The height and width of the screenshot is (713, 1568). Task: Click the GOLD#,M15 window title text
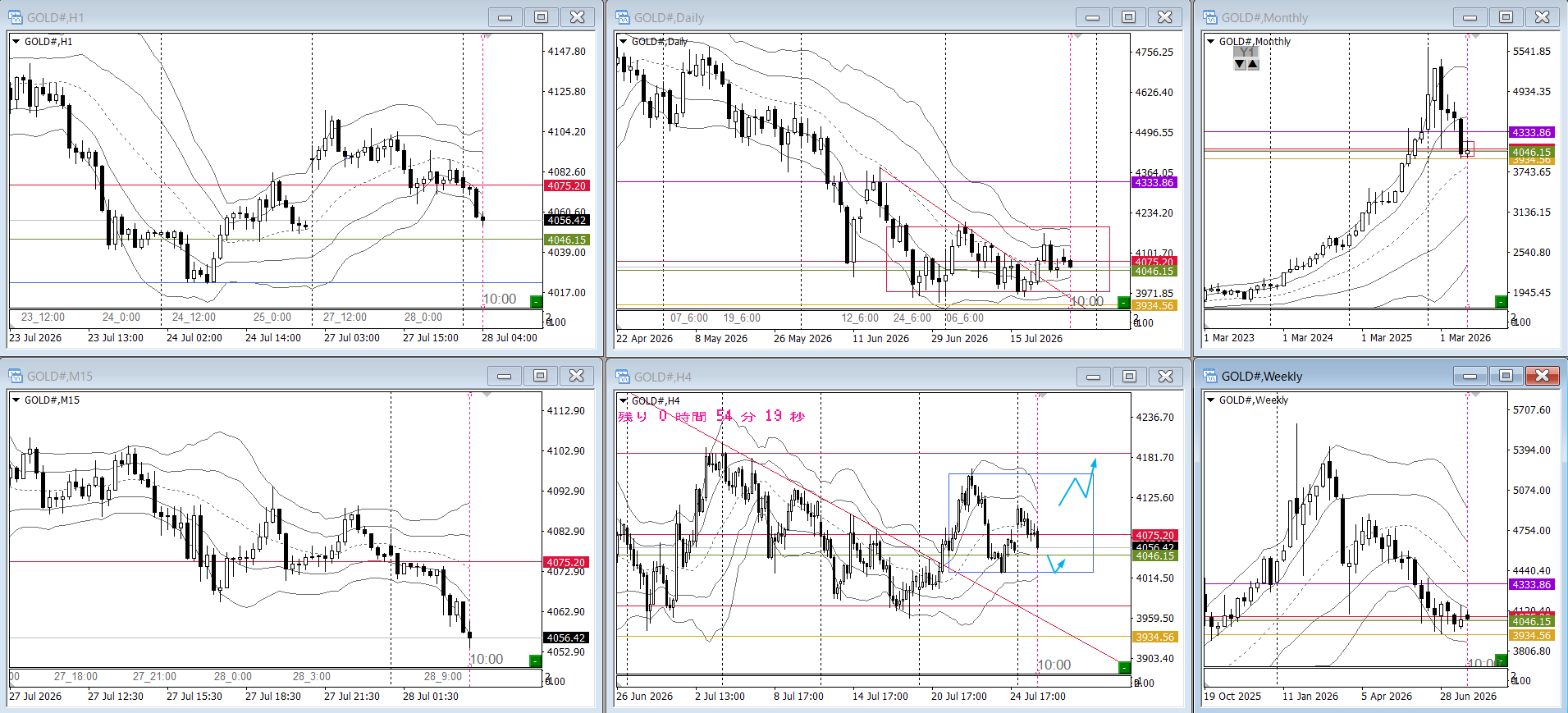pyautogui.click(x=59, y=377)
